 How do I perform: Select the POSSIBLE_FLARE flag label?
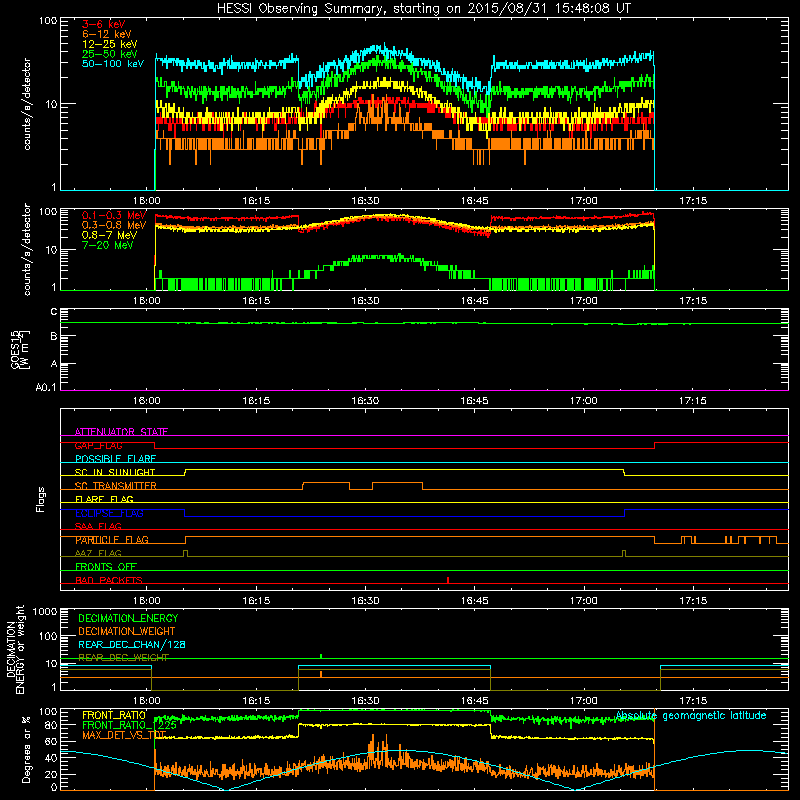(115, 459)
